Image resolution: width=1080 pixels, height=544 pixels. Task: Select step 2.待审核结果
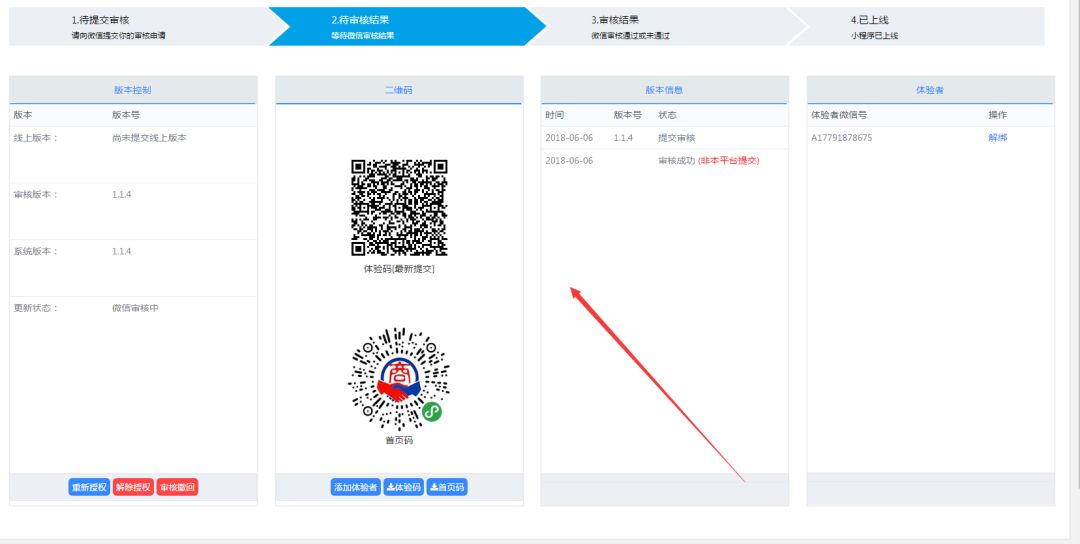(406, 27)
